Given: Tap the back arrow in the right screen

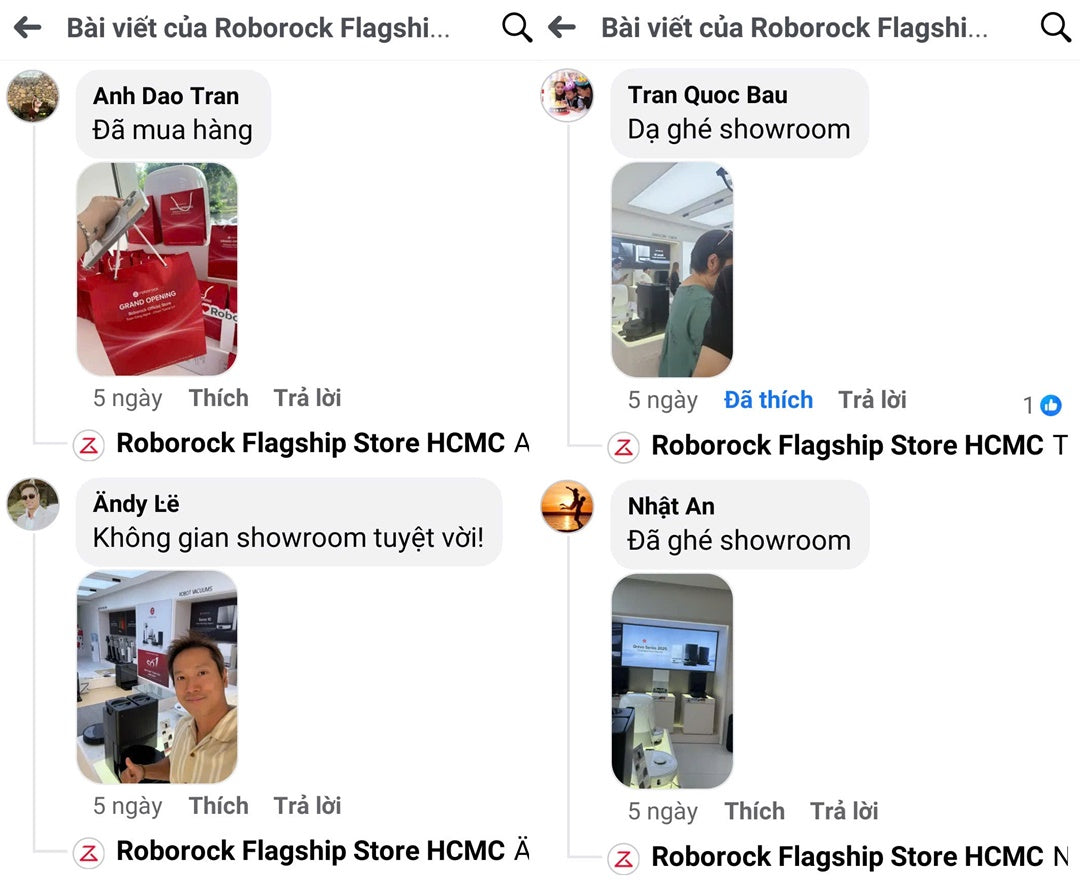Looking at the screenshot, I should click(x=562, y=28).
